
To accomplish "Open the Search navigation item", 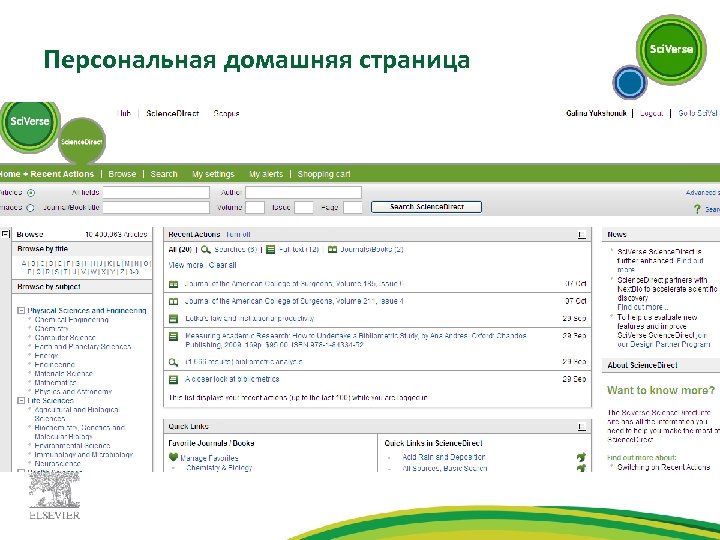I will 164,174.
